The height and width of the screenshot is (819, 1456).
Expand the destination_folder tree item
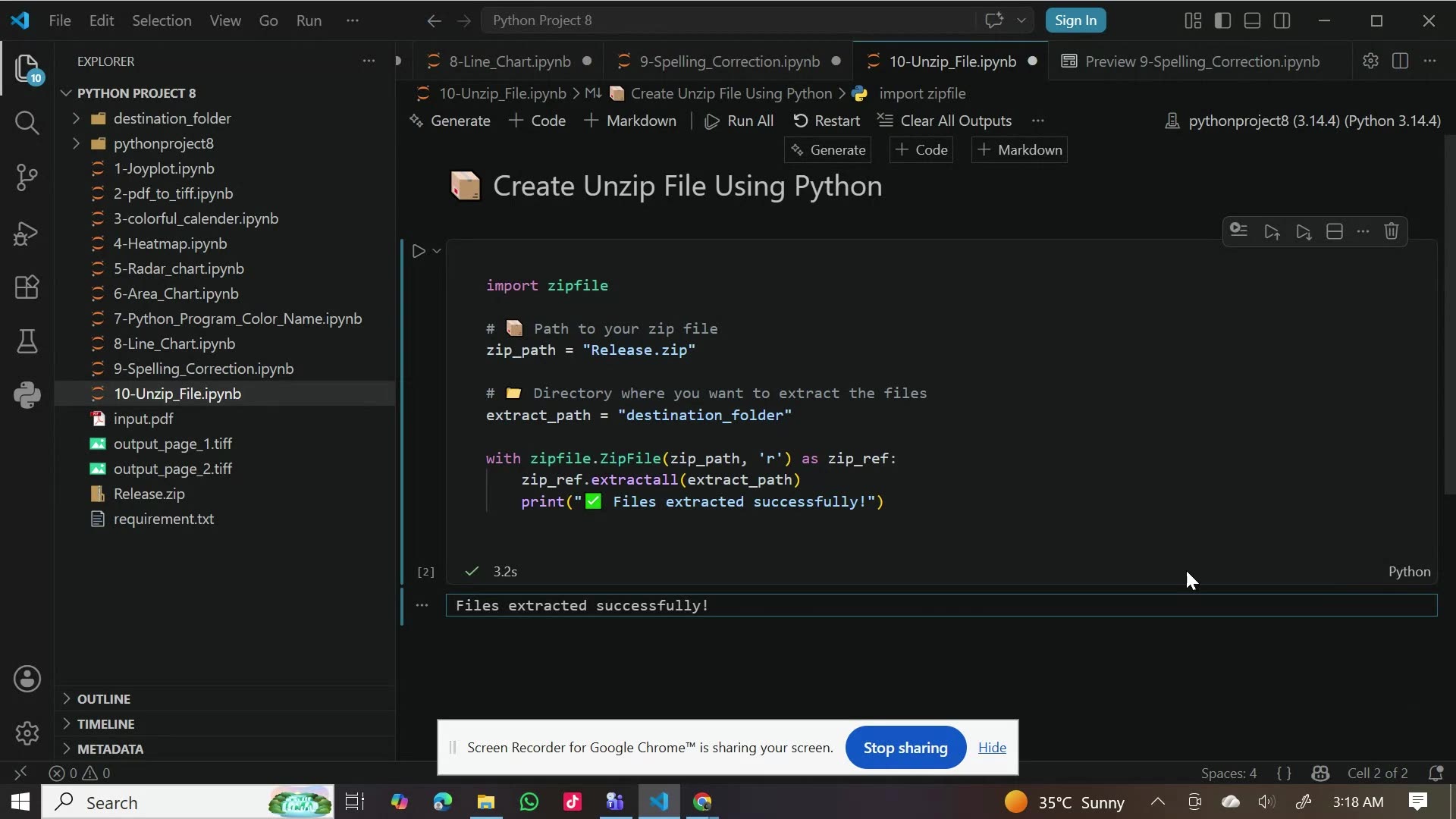point(76,118)
